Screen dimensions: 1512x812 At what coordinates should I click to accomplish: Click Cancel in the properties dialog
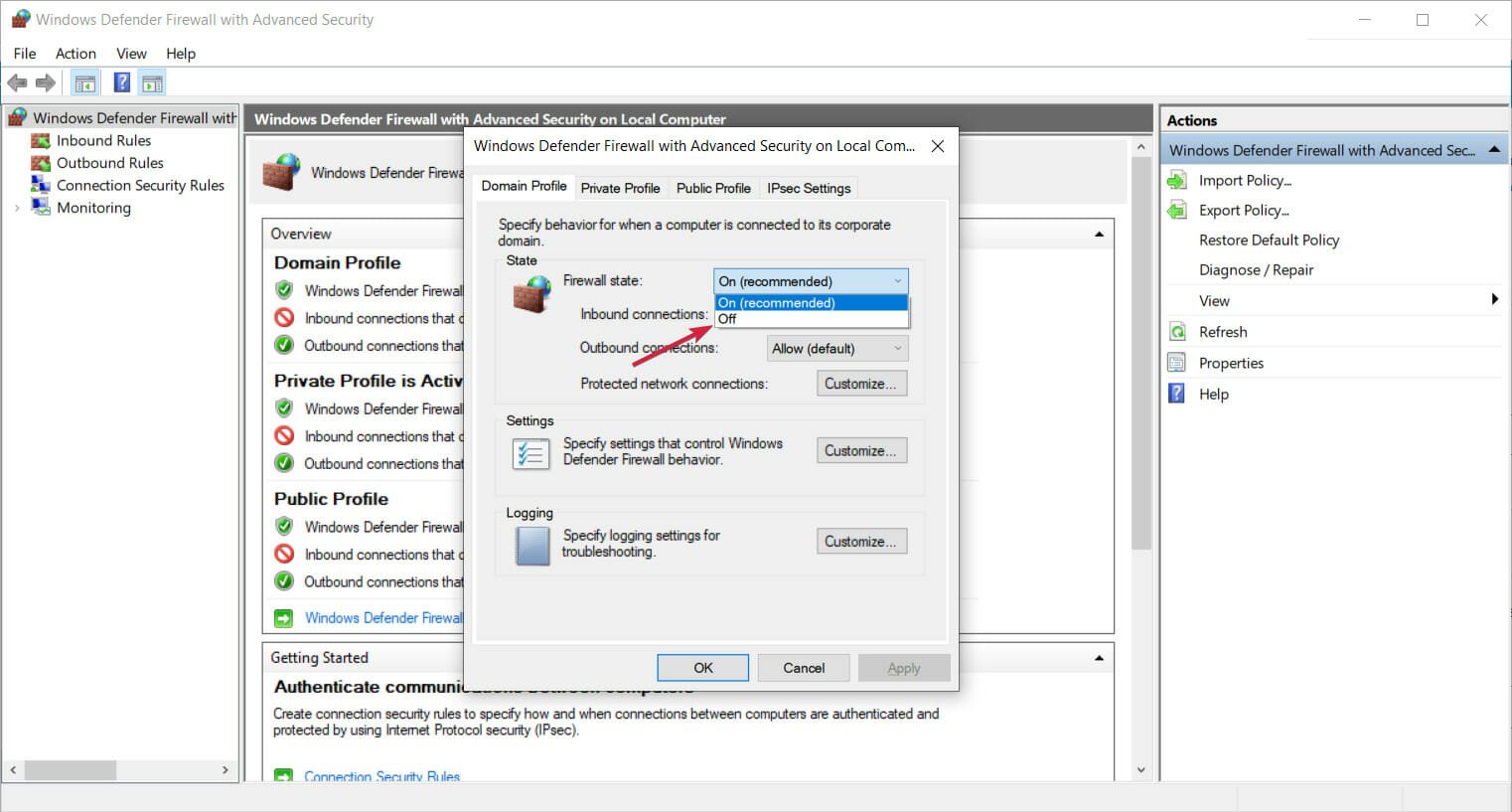tap(804, 668)
